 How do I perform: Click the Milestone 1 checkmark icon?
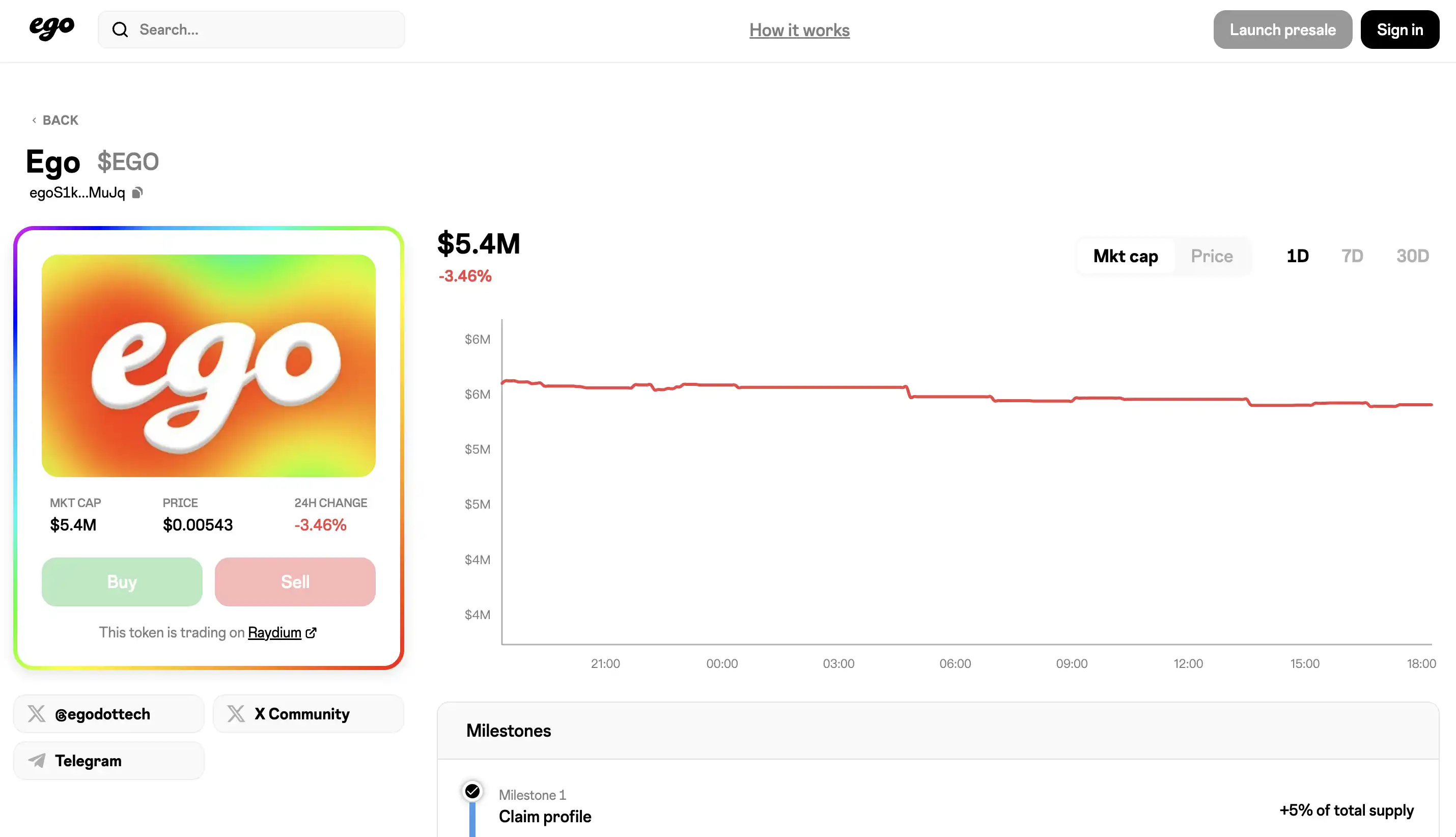click(472, 792)
